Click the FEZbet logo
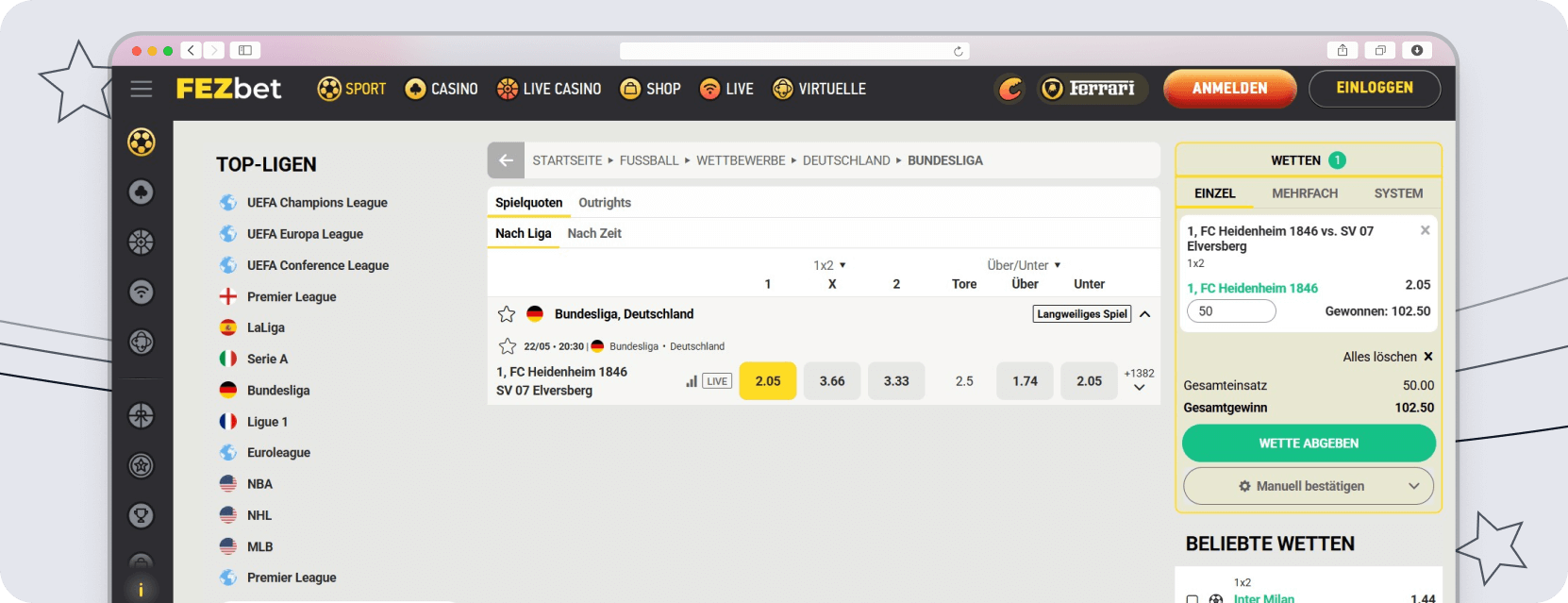Screen dimensions: 1568x603 [x=228, y=89]
